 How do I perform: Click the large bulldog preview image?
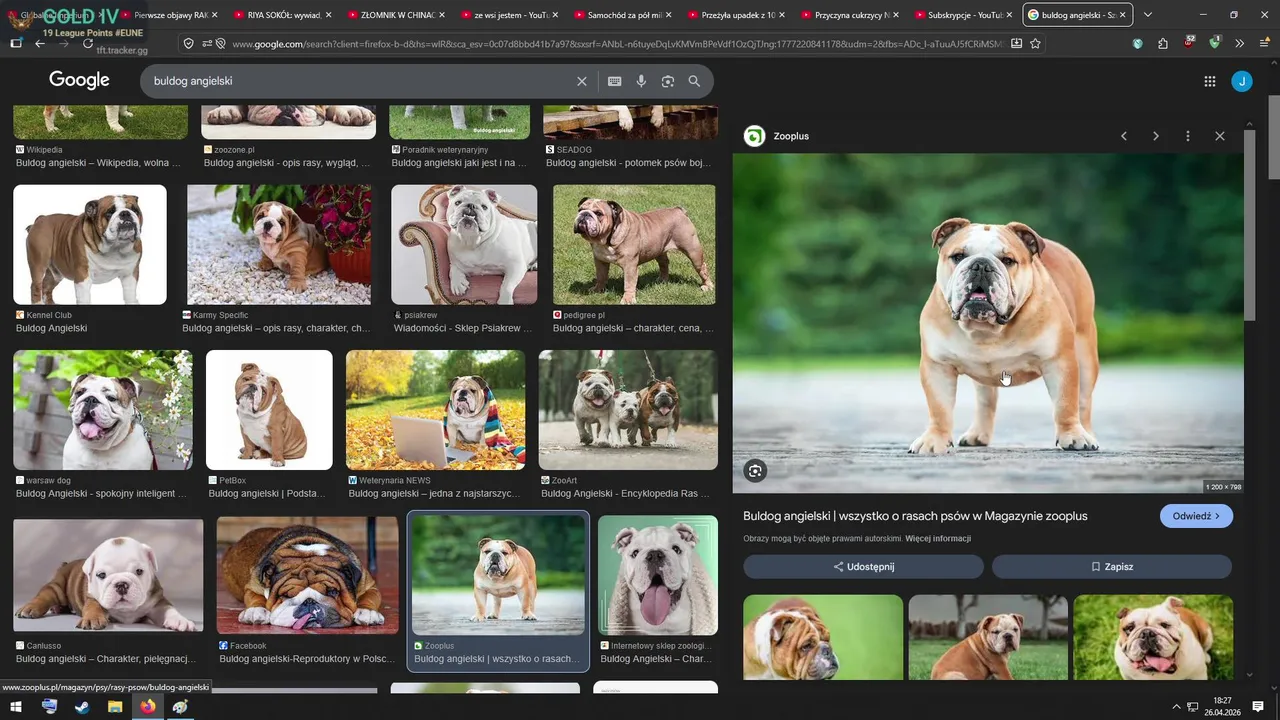[x=988, y=323]
